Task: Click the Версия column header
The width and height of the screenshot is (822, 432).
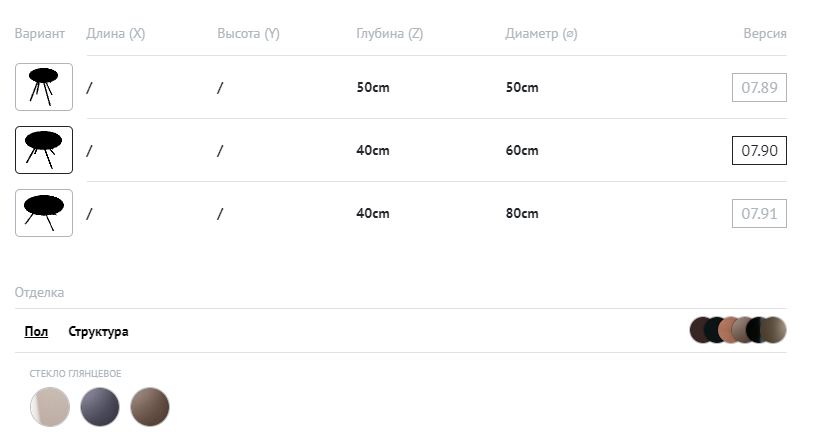Action: tap(764, 34)
